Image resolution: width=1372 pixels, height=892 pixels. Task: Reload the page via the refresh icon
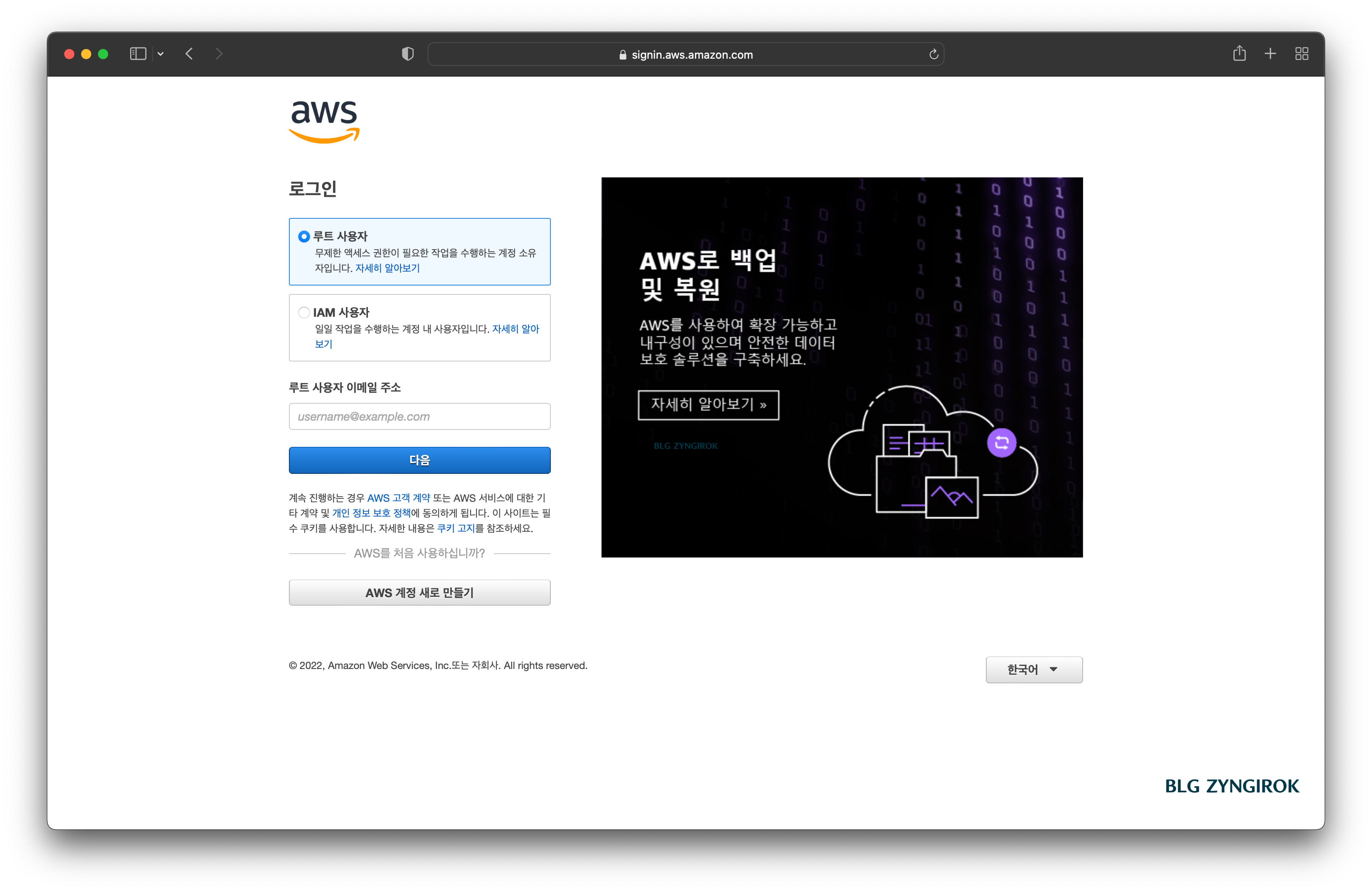(x=933, y=54)
